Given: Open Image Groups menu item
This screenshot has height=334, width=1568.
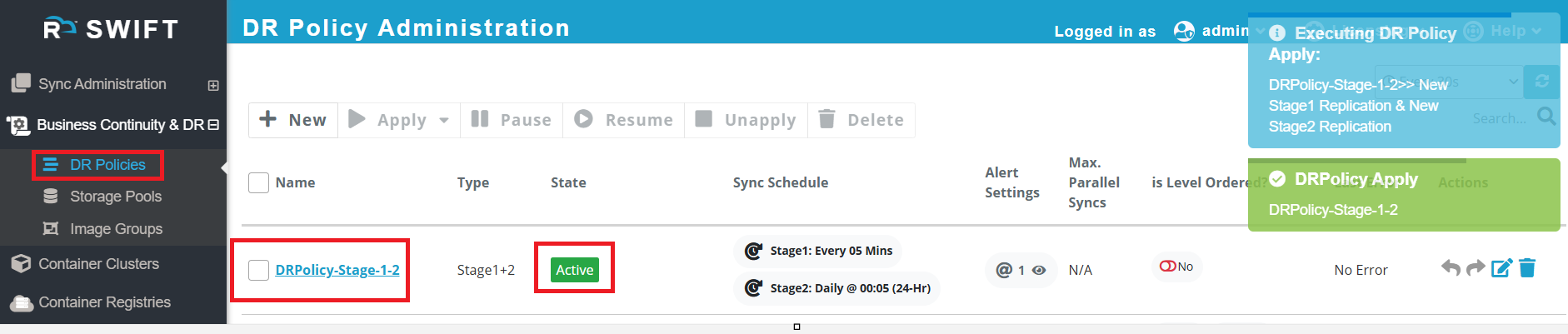Looking at the screenshot, I should (116, 229).
